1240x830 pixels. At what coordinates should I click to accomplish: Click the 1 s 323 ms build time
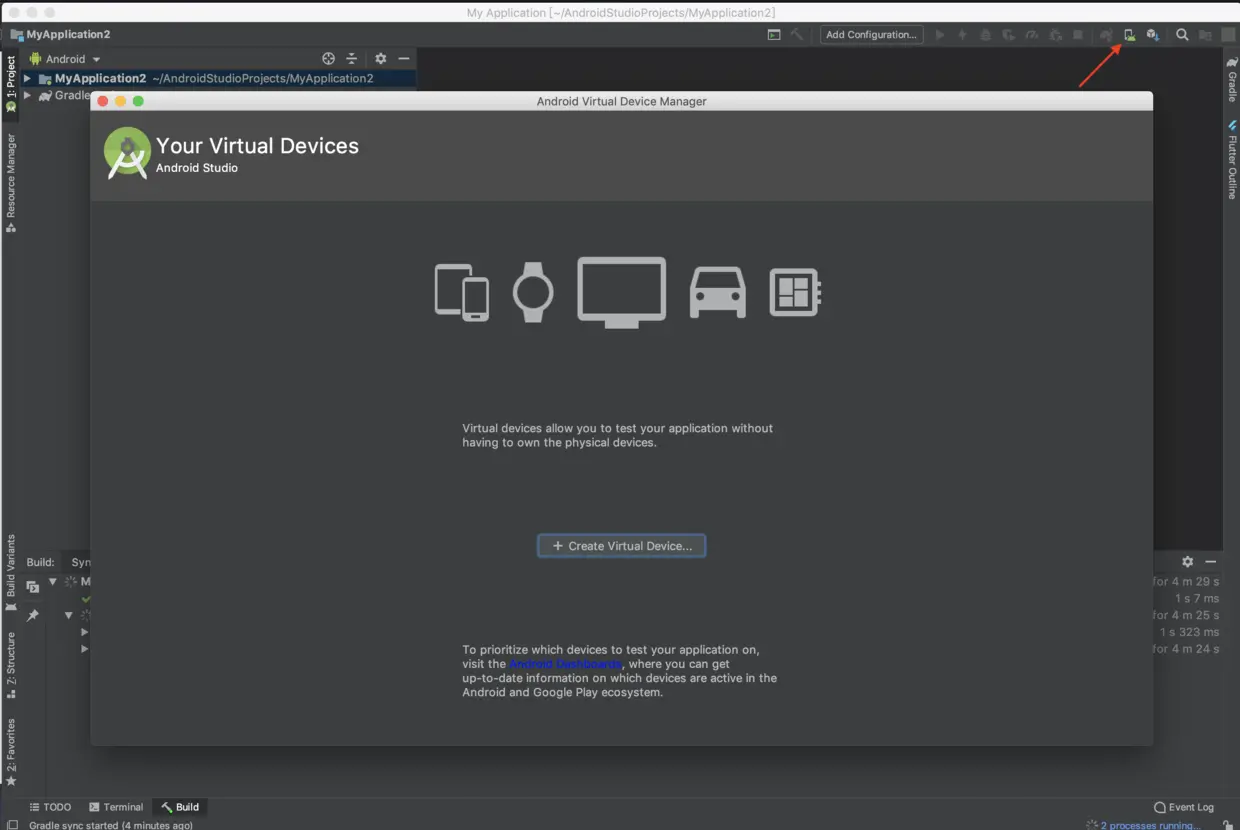click(x=1190, y=632)
